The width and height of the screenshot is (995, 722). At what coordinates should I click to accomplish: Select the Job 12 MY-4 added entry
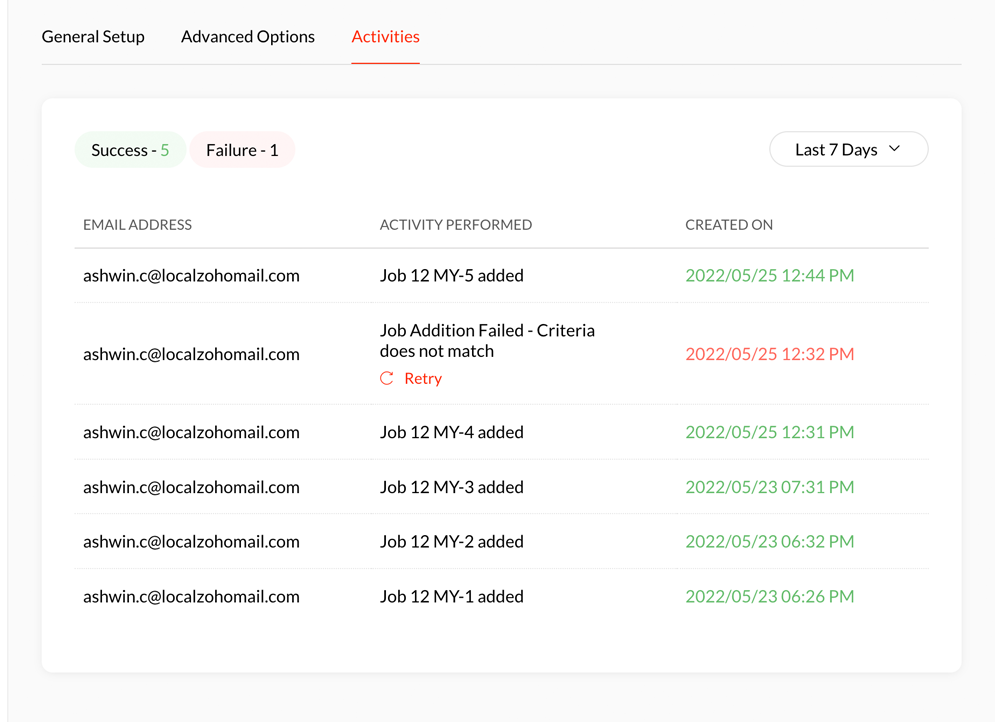coord(451,432)
